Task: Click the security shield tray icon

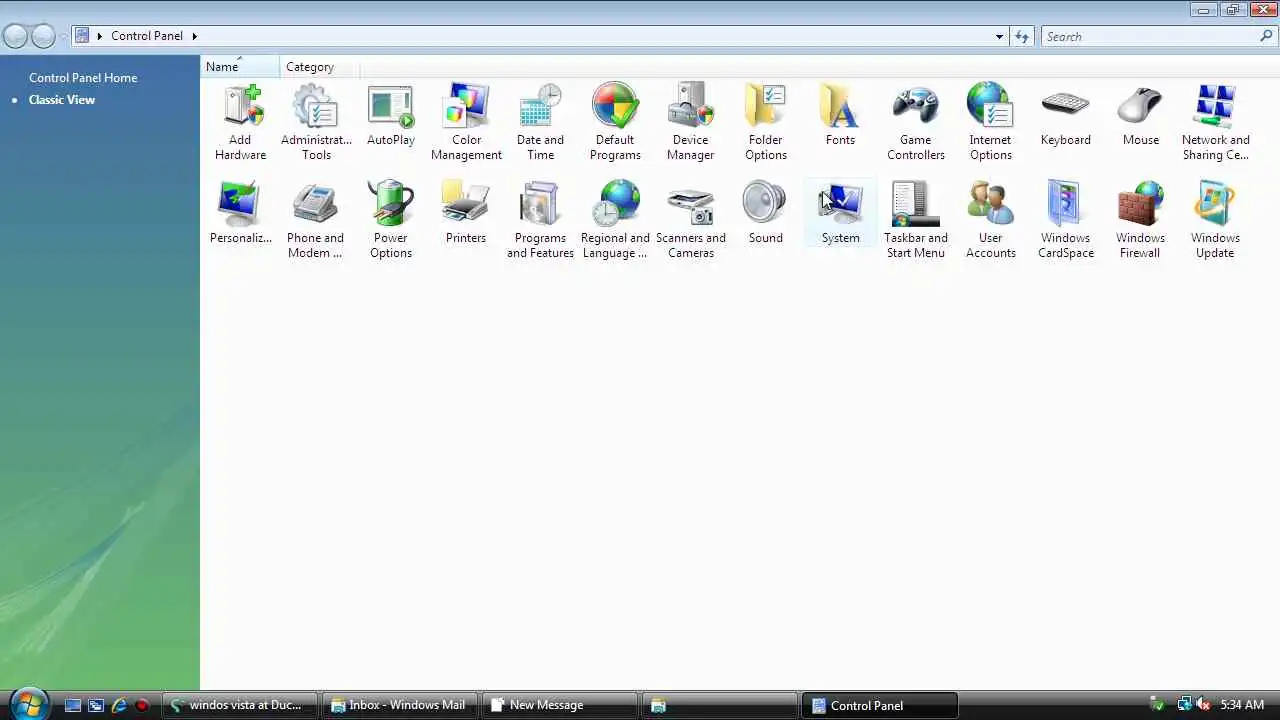Action: (x=1158, y=705)
